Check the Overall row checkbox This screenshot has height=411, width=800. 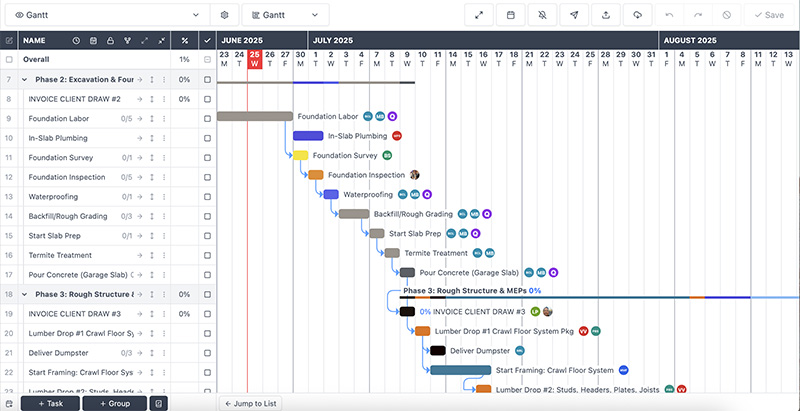[x=9, y=60]
